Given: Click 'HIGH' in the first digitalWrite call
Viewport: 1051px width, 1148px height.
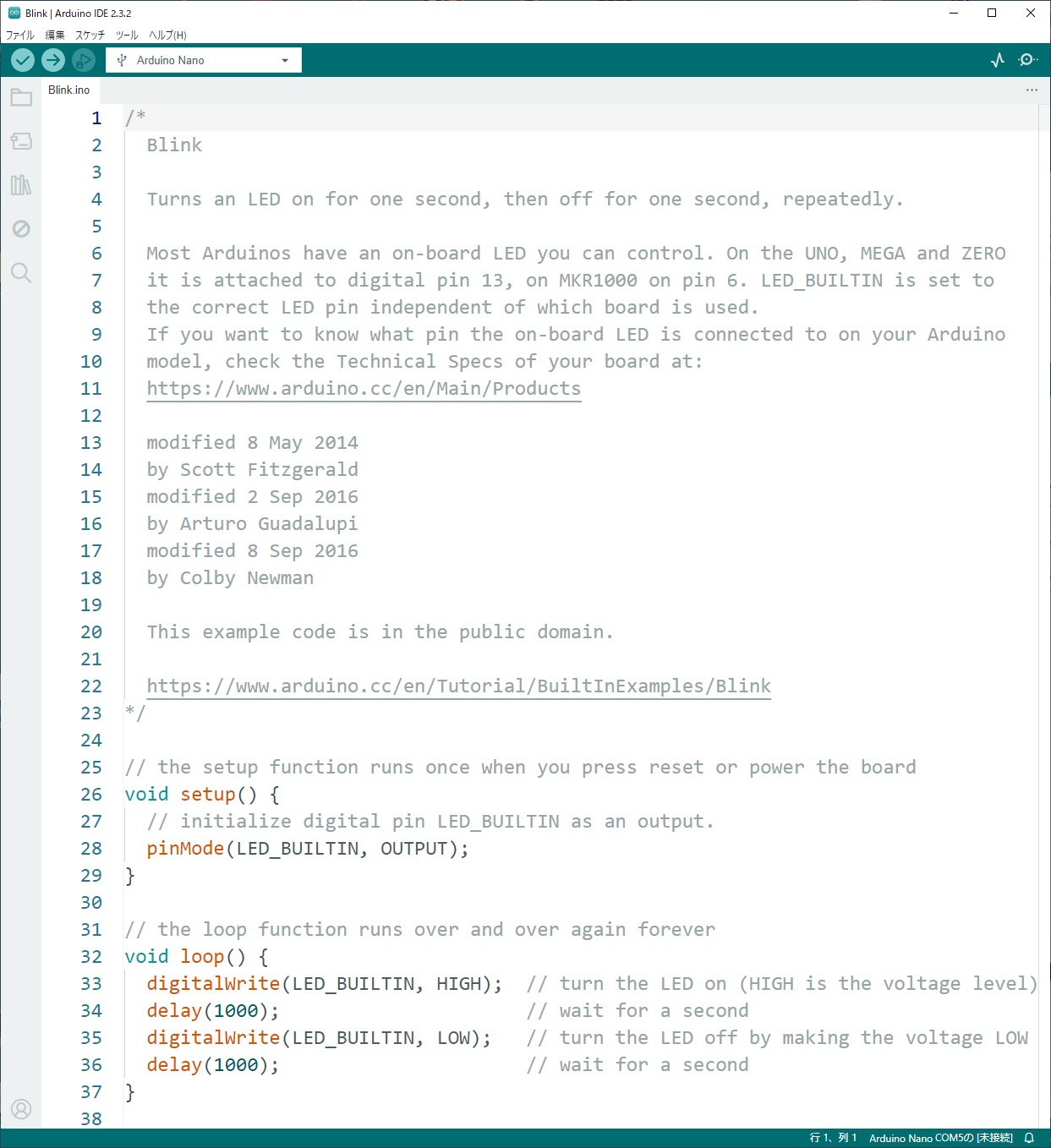Looking at the screenshot, I should (x=459, y=983).
